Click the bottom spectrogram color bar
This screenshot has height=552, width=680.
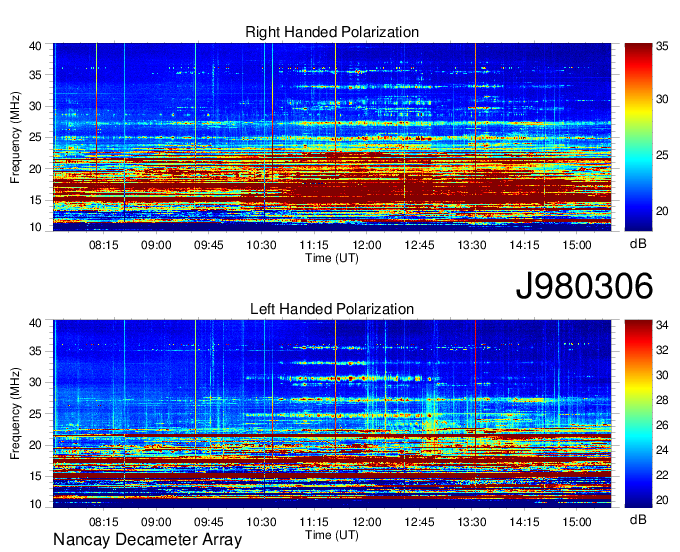[x=638, y=414]
